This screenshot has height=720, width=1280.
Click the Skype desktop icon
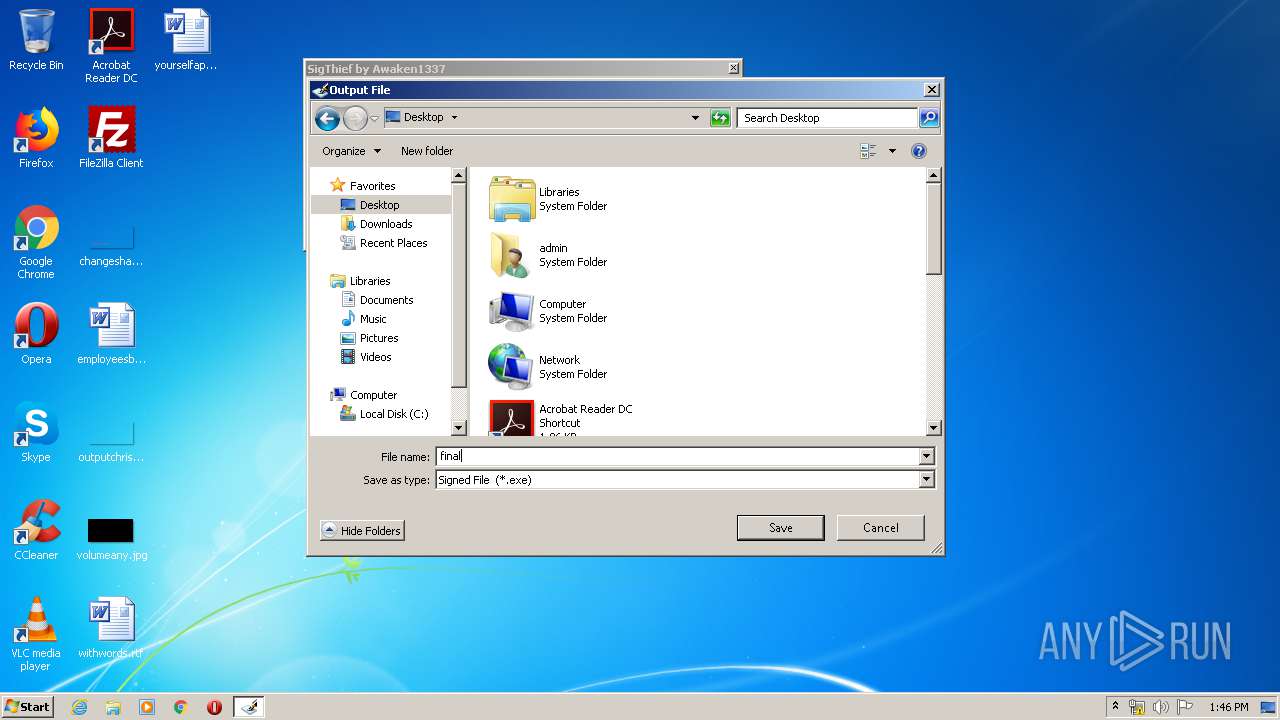pyautogui.click(x=36, y=432)
